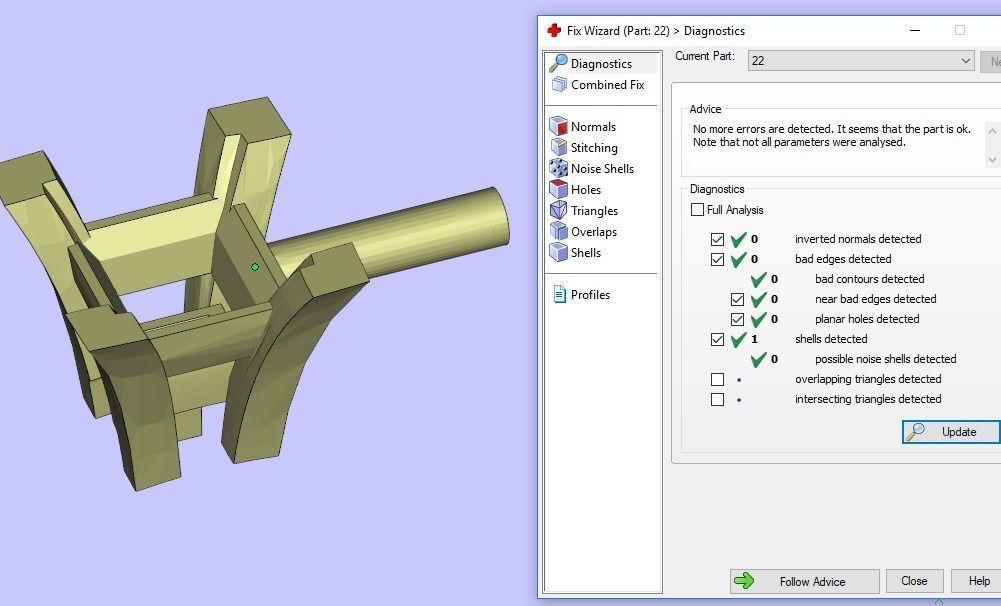Click the green arrow on Follow Advice
1001x606 pixels.
pos(744,580)
